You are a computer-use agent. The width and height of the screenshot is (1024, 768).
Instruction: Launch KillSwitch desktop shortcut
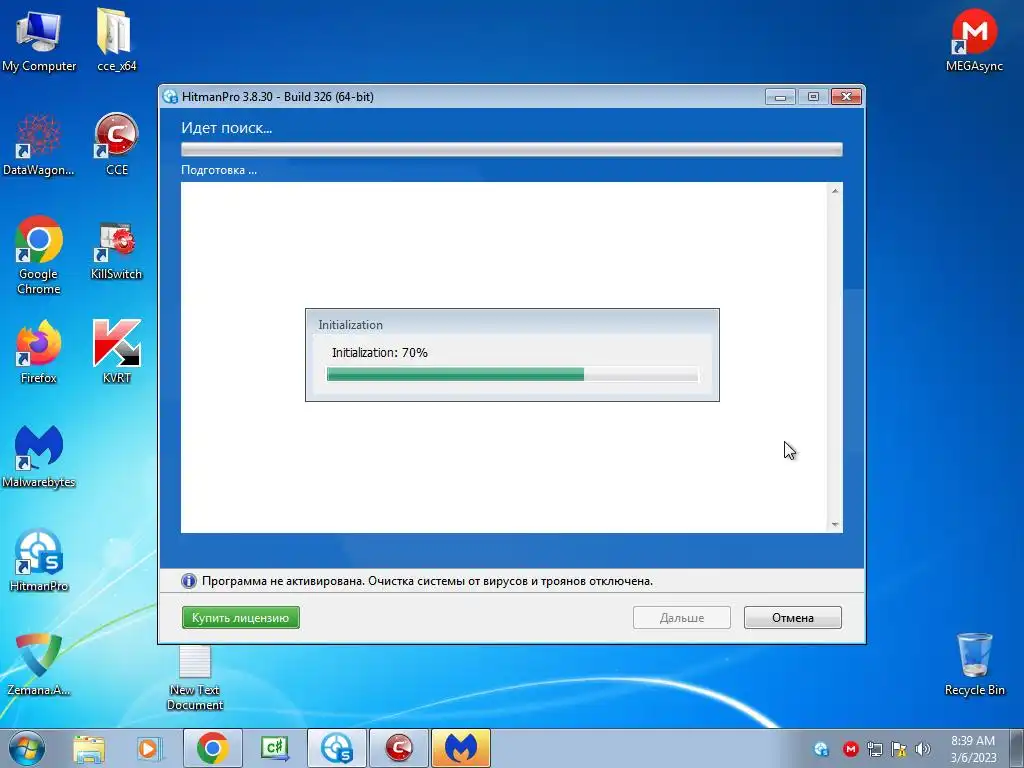[x=116, y=251]
